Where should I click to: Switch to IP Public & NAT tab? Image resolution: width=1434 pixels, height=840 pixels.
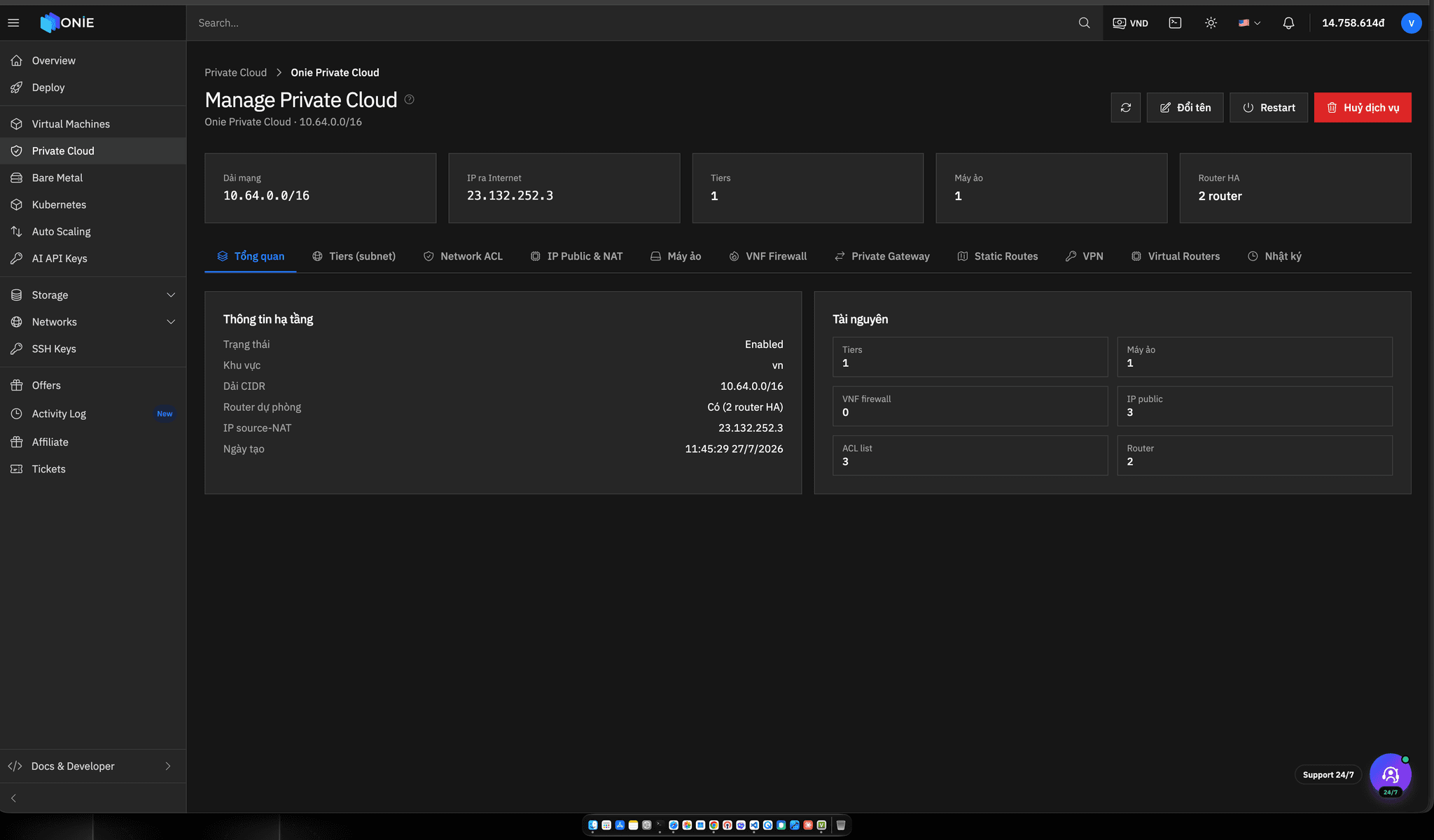[x=576, y=256]
